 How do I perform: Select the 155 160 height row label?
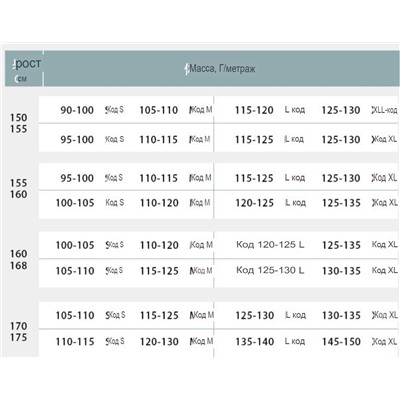pyautogui.click(x=18, y=188)
